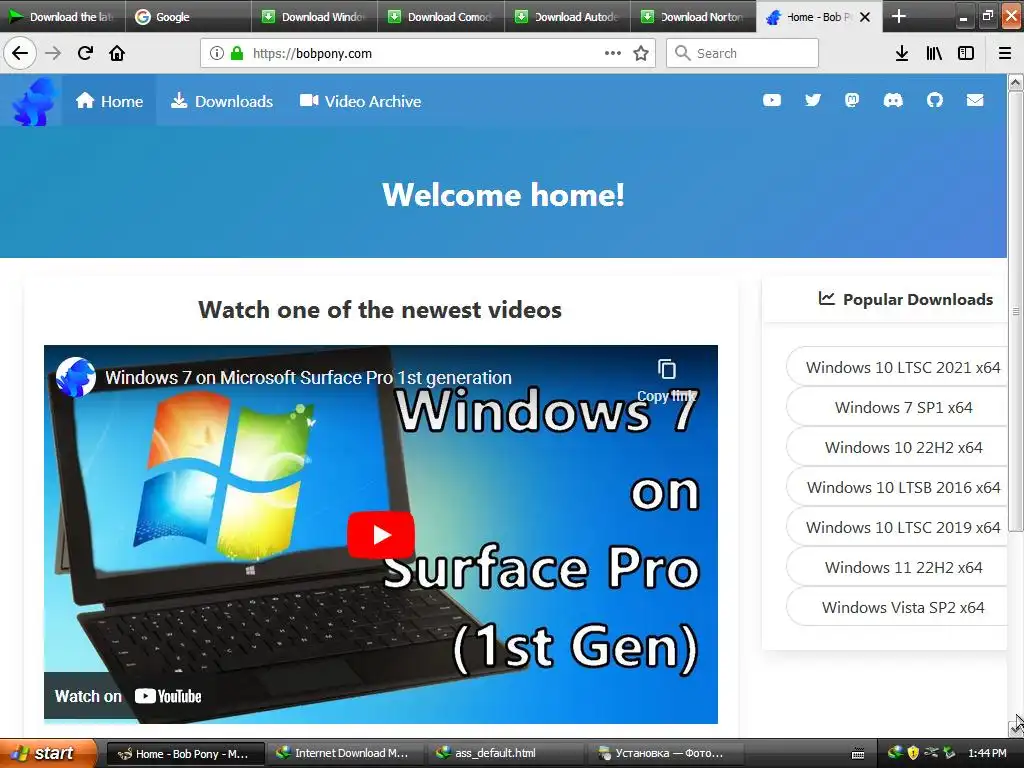Image resolution: width=1024 pixels, height=768 pixels.
Task: Click the email envelope icon
Action: 975,100
